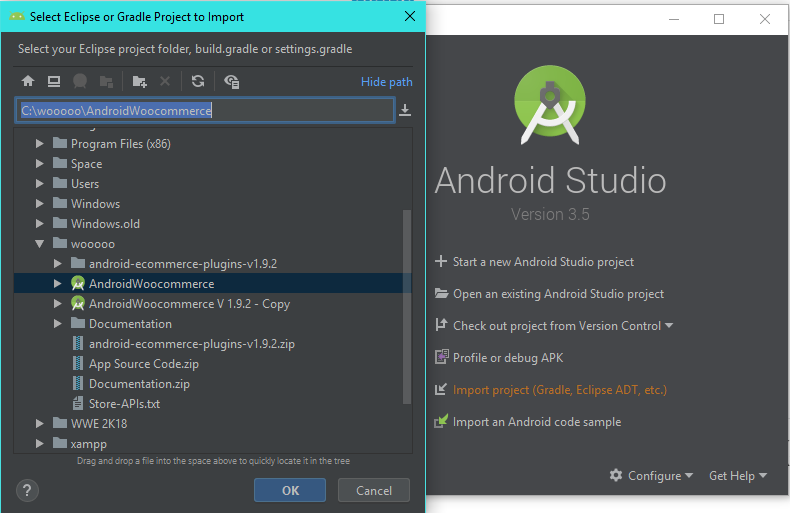
Task: Close the import dialog with X
Action: pyautogui.click(x=410, y=16)
